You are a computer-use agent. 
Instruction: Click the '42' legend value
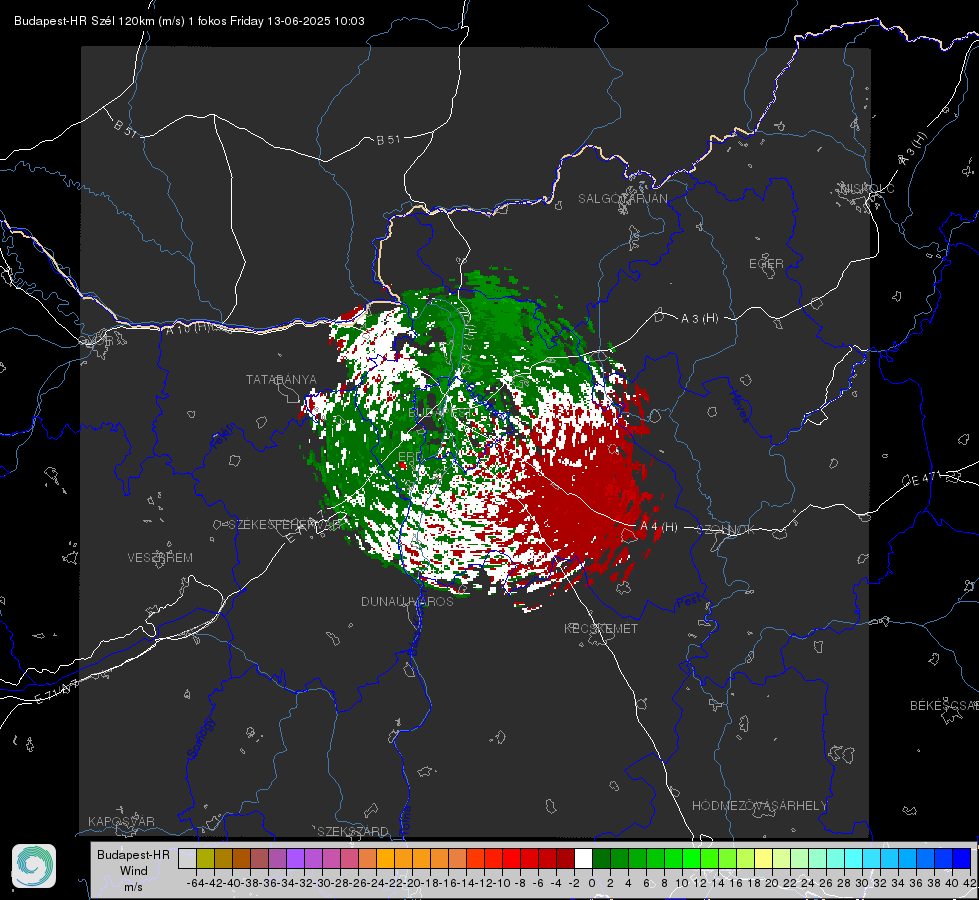pyautogui.click(x=970, y=883)
